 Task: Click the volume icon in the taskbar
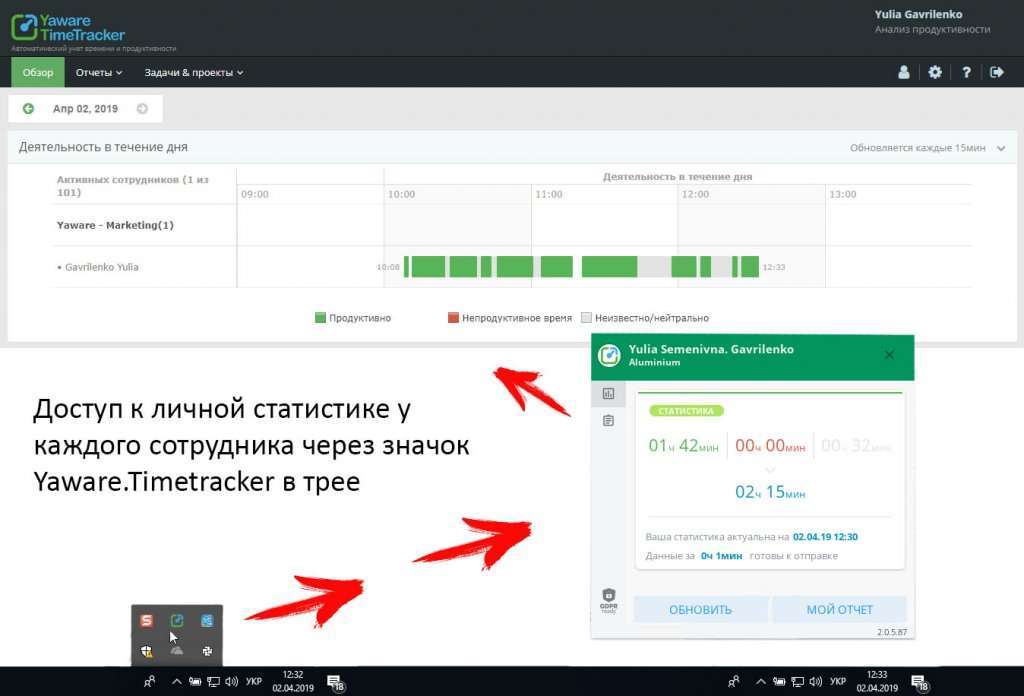pyautogui.click(x=232, y=683)
